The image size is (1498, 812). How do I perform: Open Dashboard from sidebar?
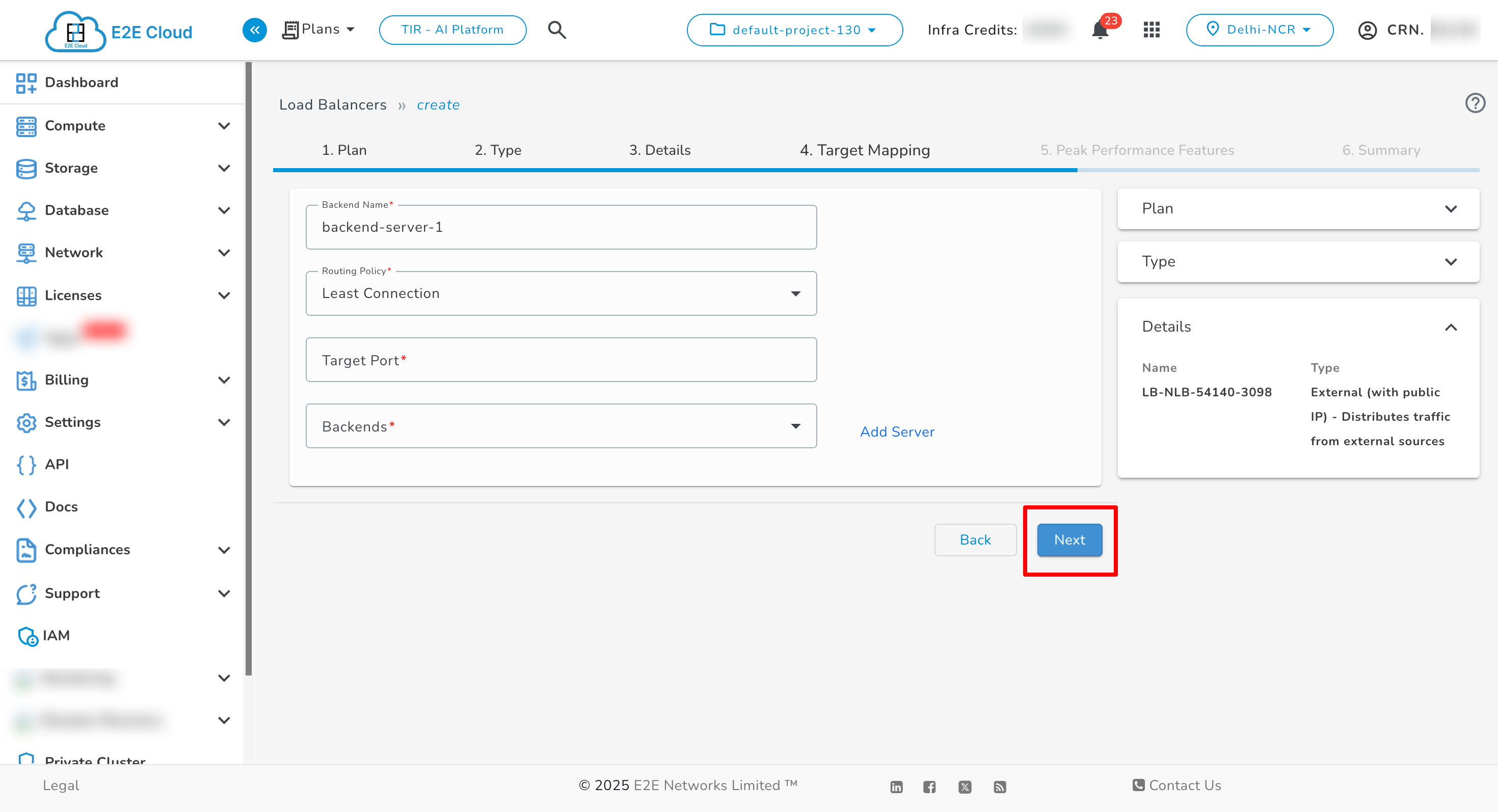coord(81,83)
